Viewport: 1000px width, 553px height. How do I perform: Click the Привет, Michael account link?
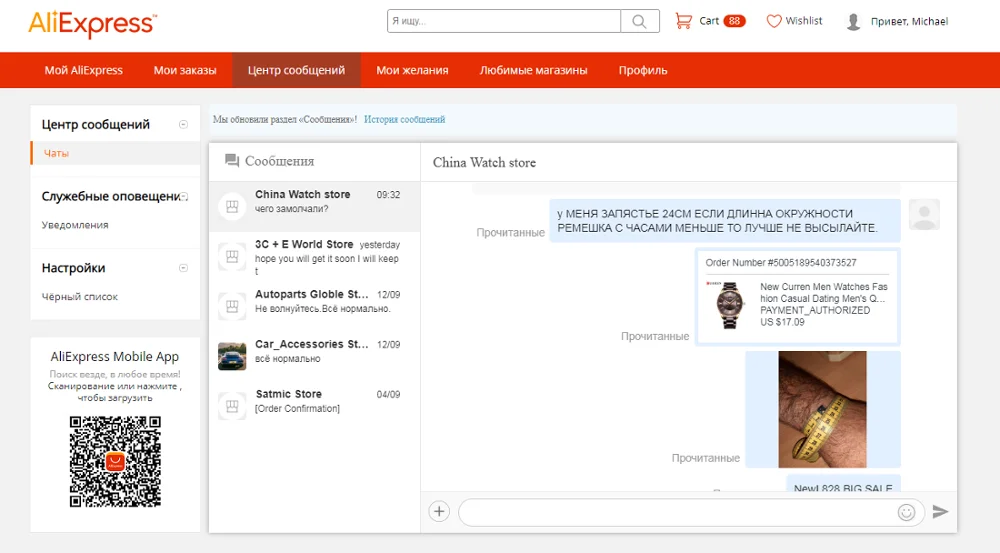point(909,22)
